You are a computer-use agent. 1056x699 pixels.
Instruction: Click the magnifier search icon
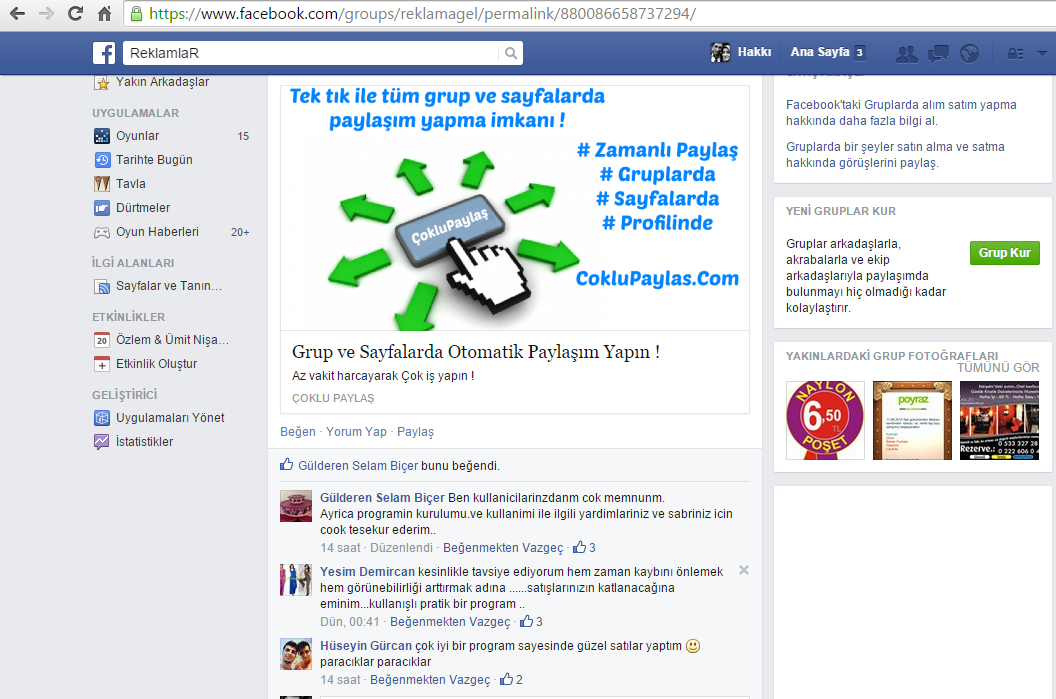(510, 53)
